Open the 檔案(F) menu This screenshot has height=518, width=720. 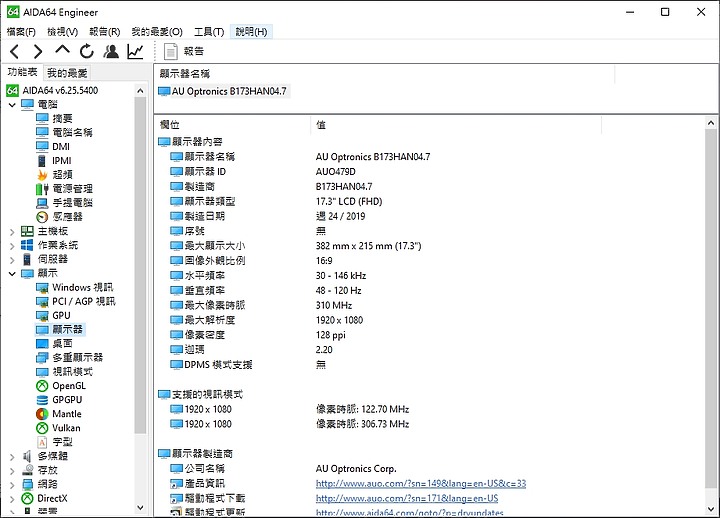point(21,32)
